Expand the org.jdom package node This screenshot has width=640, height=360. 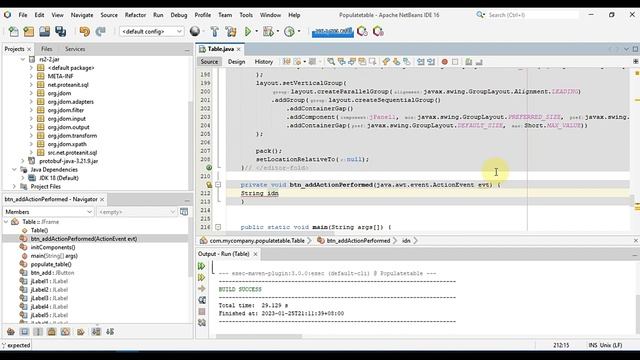(x=31, y=93)
